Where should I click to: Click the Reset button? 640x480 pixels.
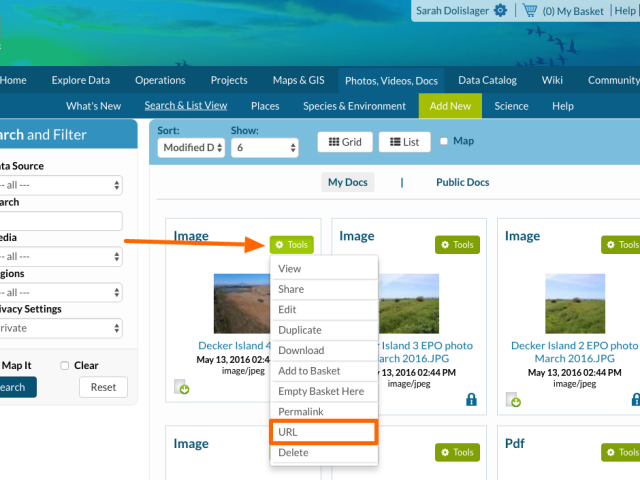pos(103,387)
